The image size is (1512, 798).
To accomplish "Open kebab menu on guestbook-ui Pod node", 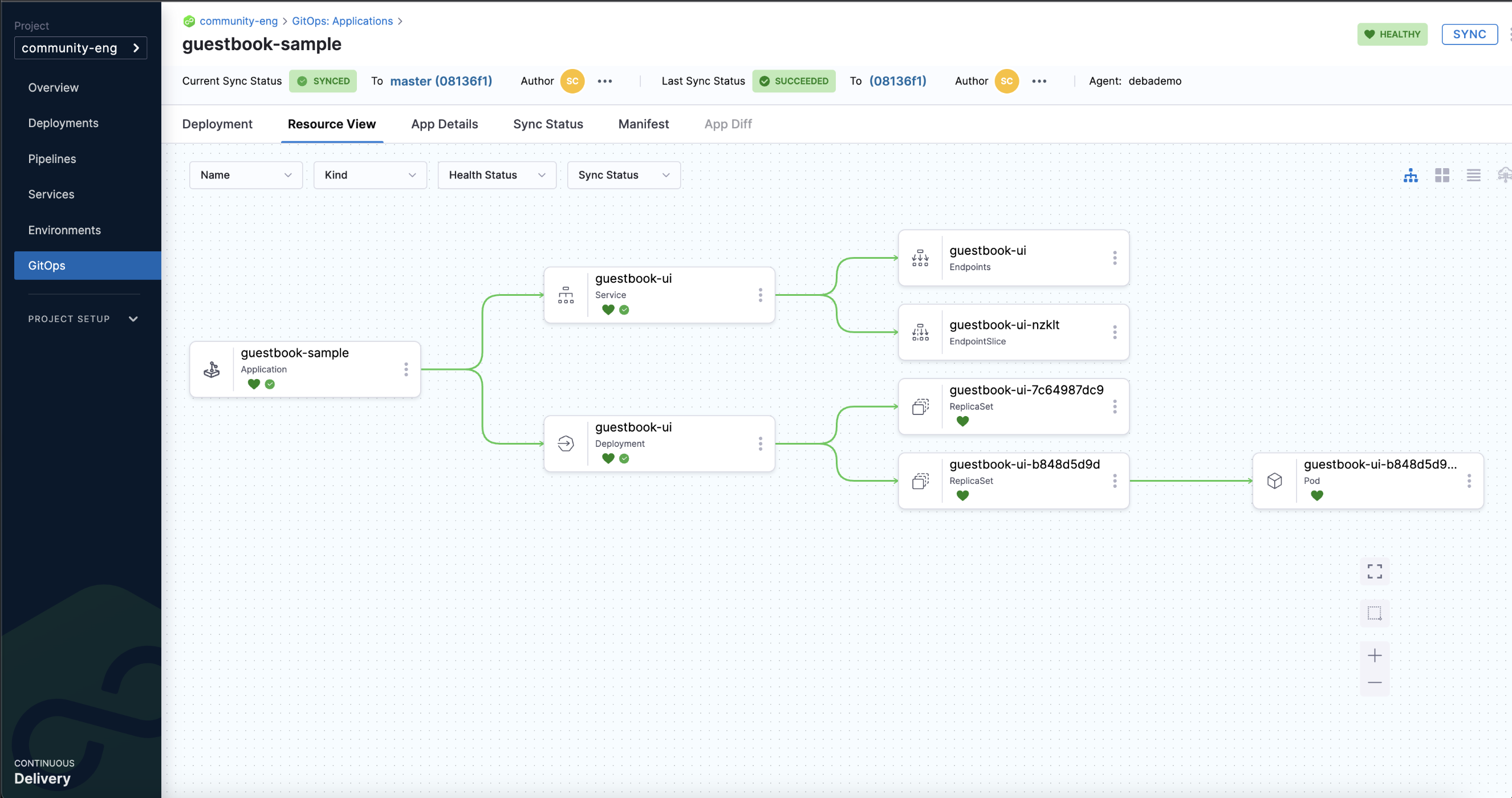I will pyautogui.click(x=1469, y=481).
